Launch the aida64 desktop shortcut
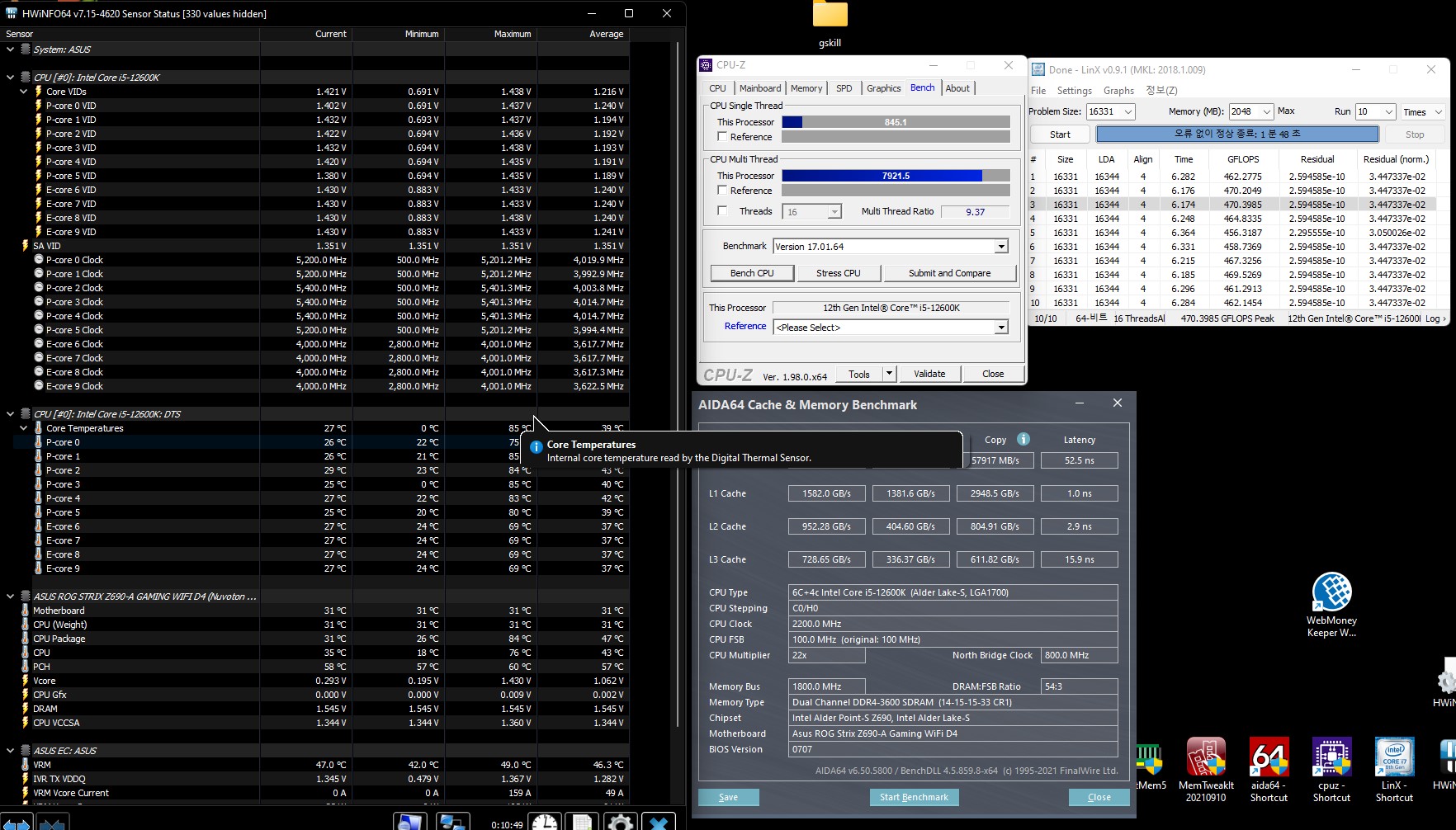1456x830 pixels. (x=1269, y=770)
